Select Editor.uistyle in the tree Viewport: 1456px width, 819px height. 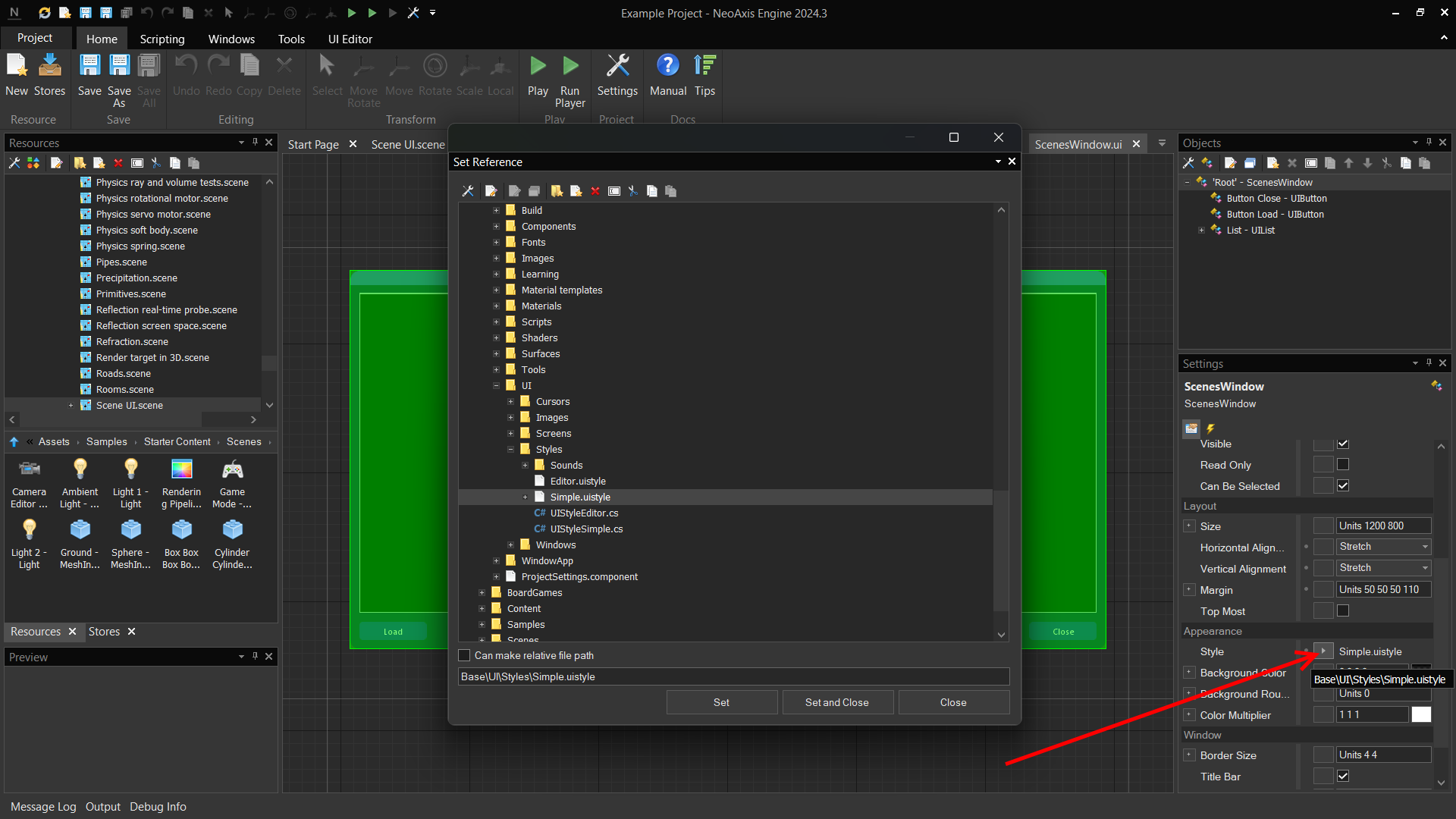(578, 481)
